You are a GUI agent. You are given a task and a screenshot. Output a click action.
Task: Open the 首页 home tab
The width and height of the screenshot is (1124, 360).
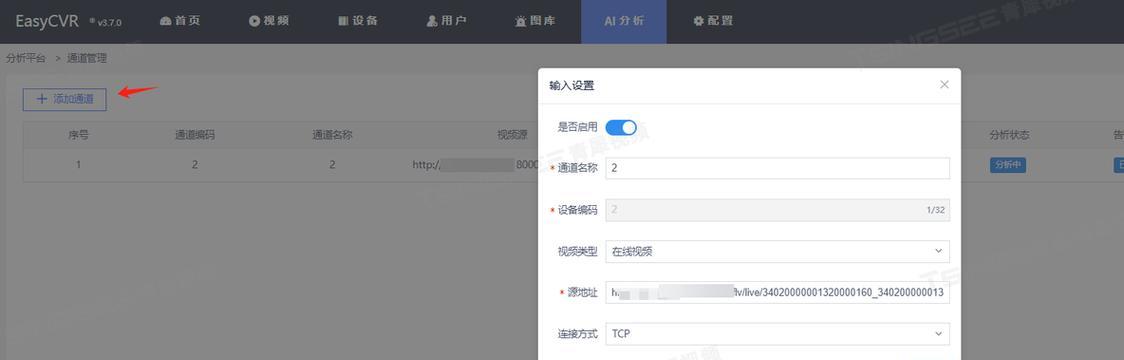click(x=180, y=21)
